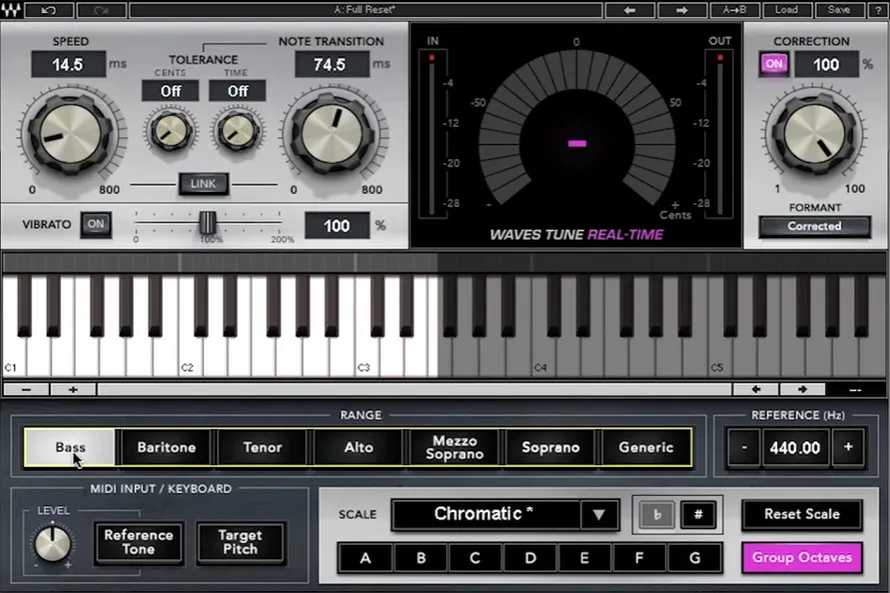Screen dimensions: 890x593
Task: Select the Generic range
Action: [x=646, y=447]
